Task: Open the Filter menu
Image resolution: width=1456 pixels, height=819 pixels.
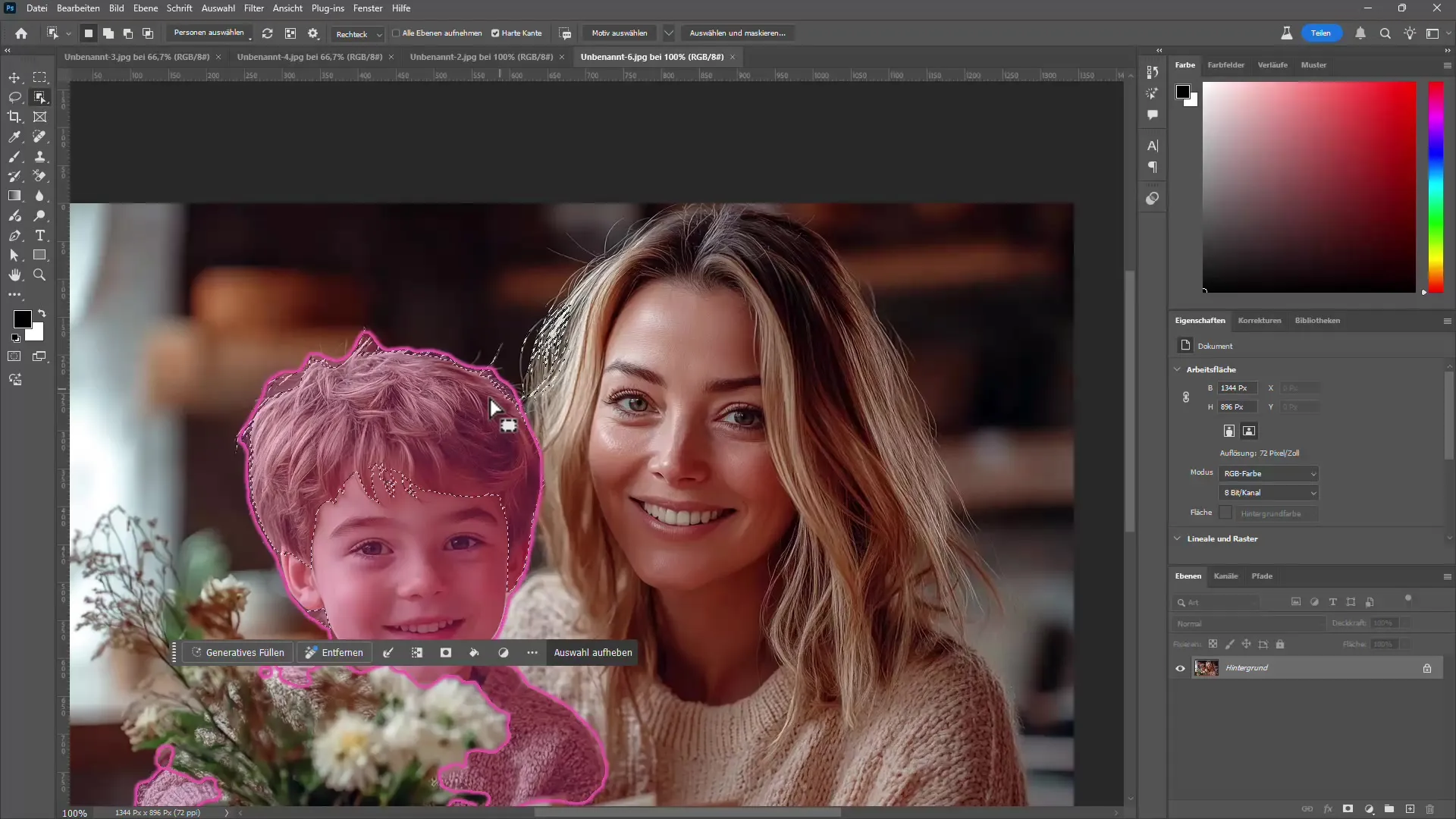Action: tap(254, 8)
